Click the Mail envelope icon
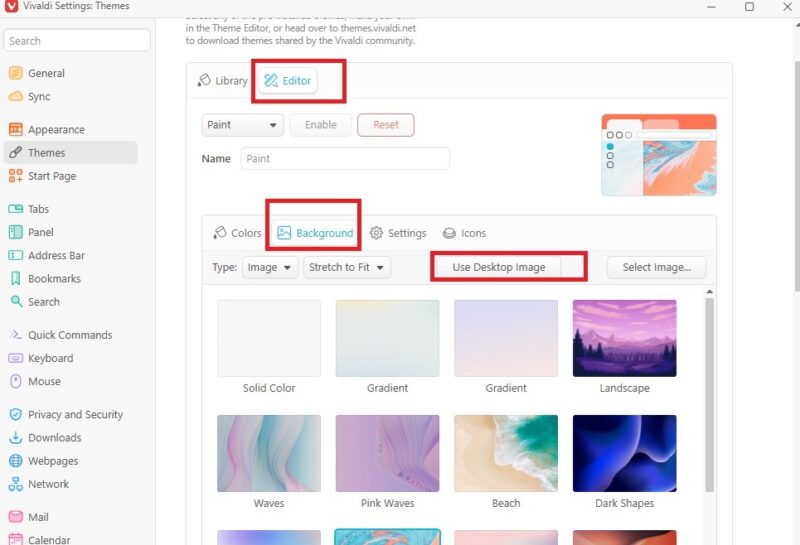 pyautogui.click(x=15, y=517)
